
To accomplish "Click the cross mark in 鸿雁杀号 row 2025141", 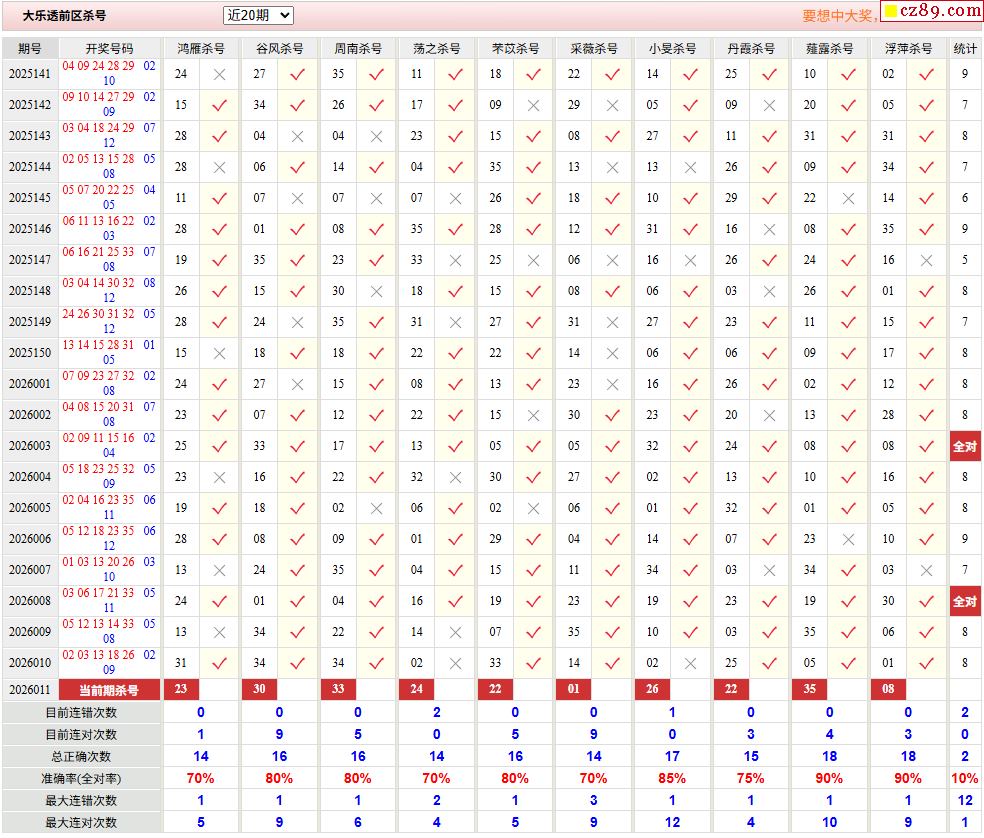I will pos(219,74).
